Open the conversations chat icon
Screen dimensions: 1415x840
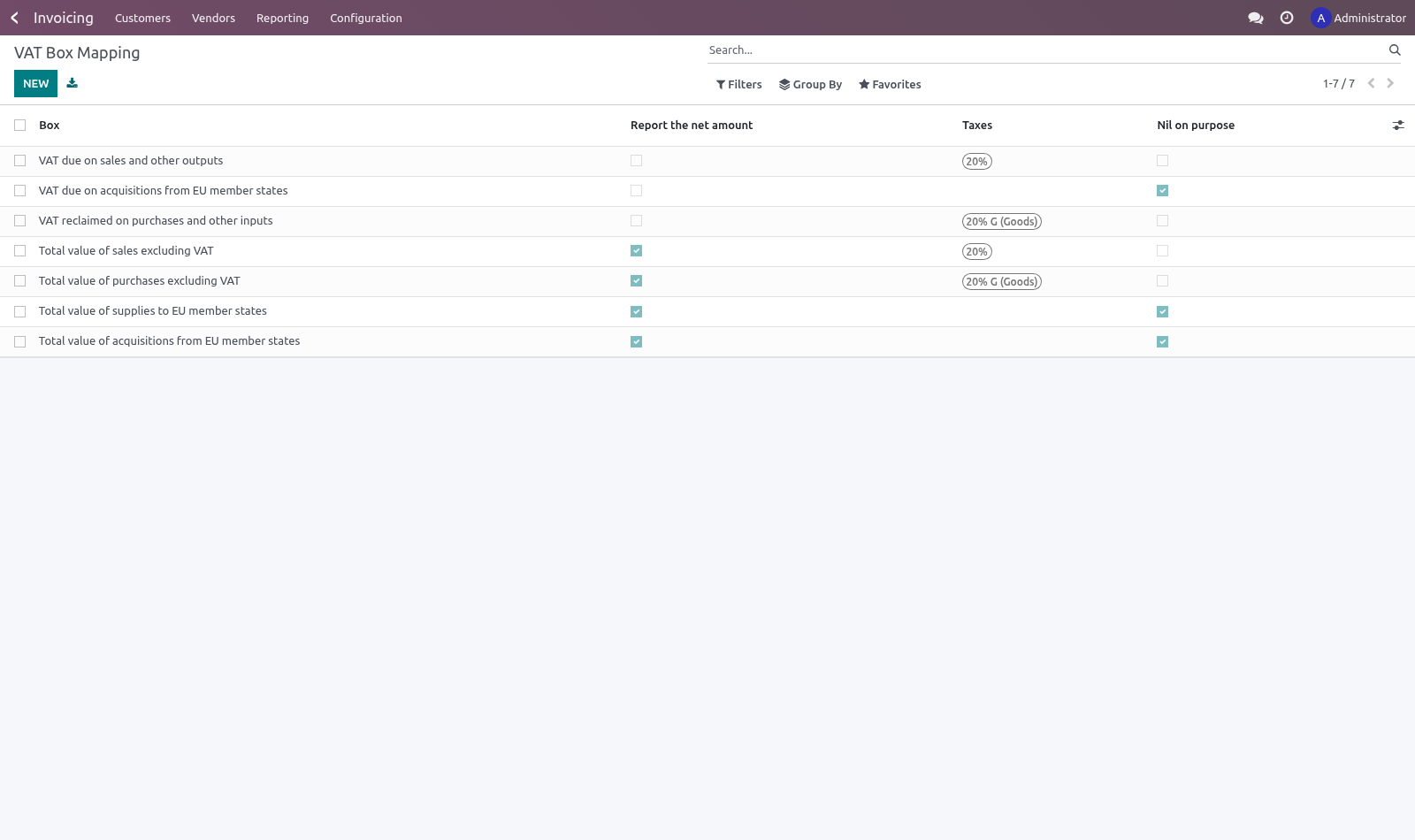1255,18
